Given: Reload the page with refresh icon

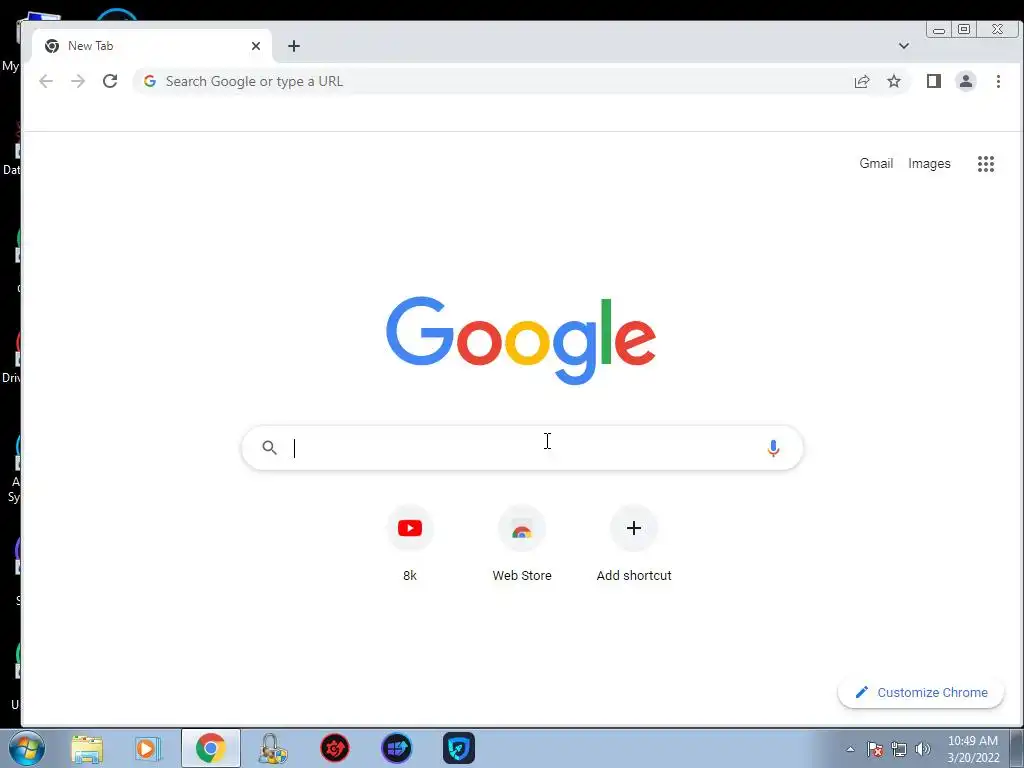Looking at the screenshot, I should [110, 81].
